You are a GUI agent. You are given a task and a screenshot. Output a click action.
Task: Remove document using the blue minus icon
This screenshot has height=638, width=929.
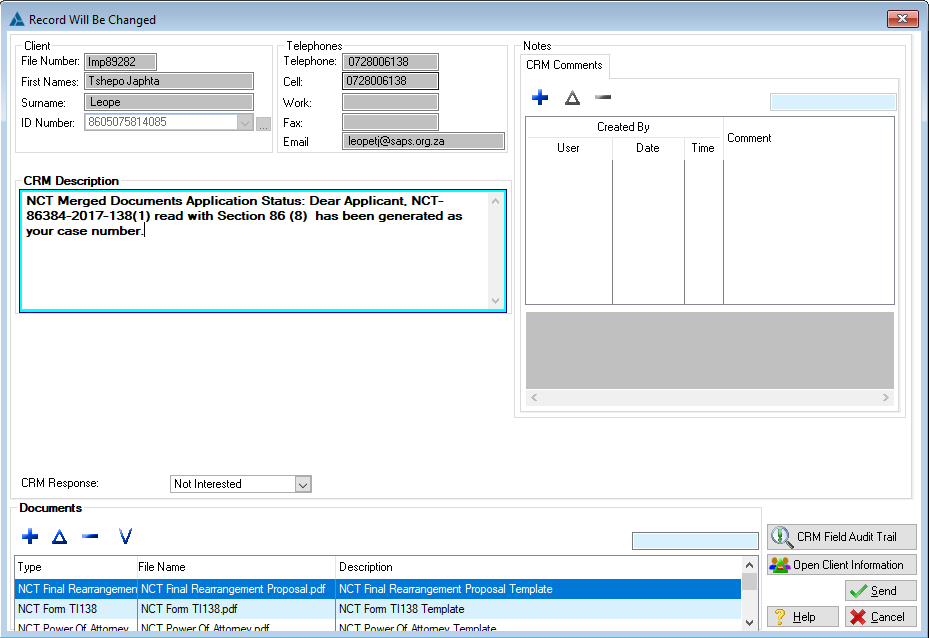click(x=90, y=537)
